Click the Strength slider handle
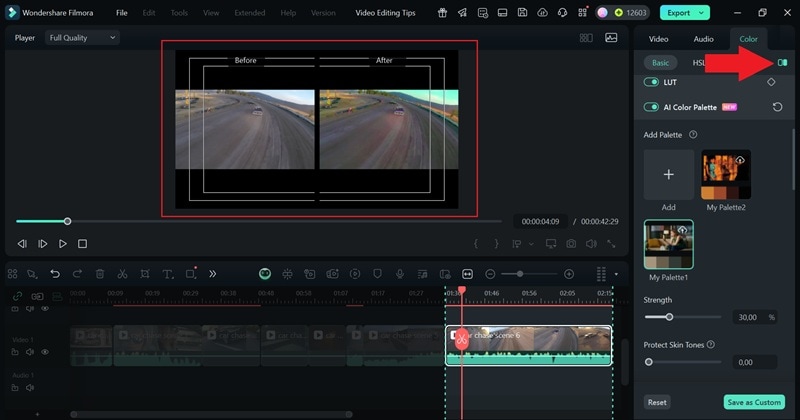The height and width of the screenshot is (420, 800). tap(669, 317)
